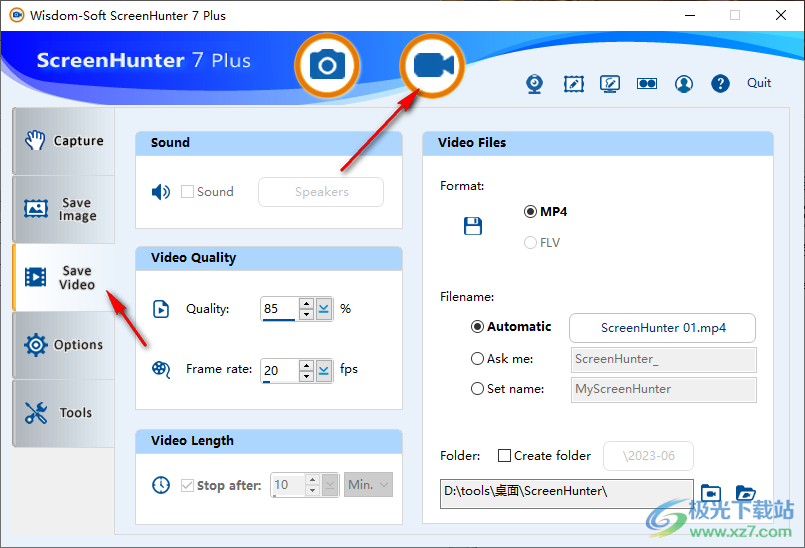Image resolution: width=805 pixels, height=548 pixels.
Task: Click the open folder icon
Action: 745,493
